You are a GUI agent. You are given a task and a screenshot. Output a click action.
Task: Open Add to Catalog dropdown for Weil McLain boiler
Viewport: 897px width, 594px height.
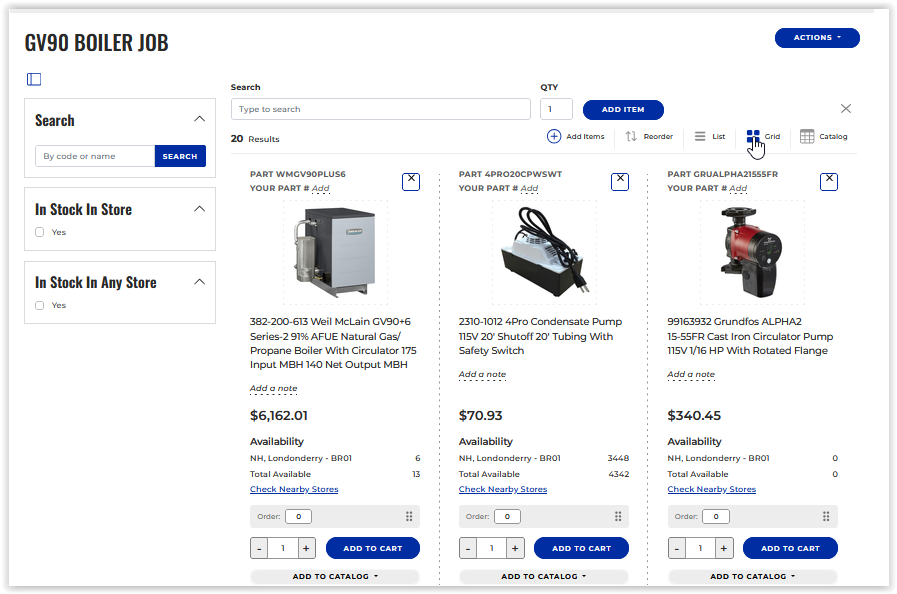coord(335,576)
